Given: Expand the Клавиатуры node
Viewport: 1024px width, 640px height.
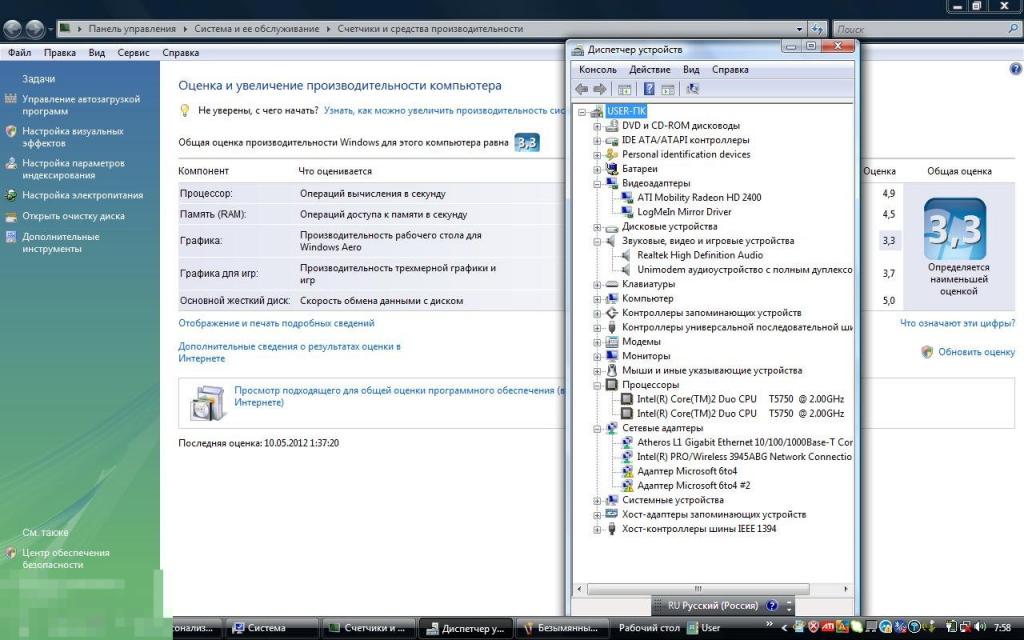Looking at the screenshot, I should point(597,285).
